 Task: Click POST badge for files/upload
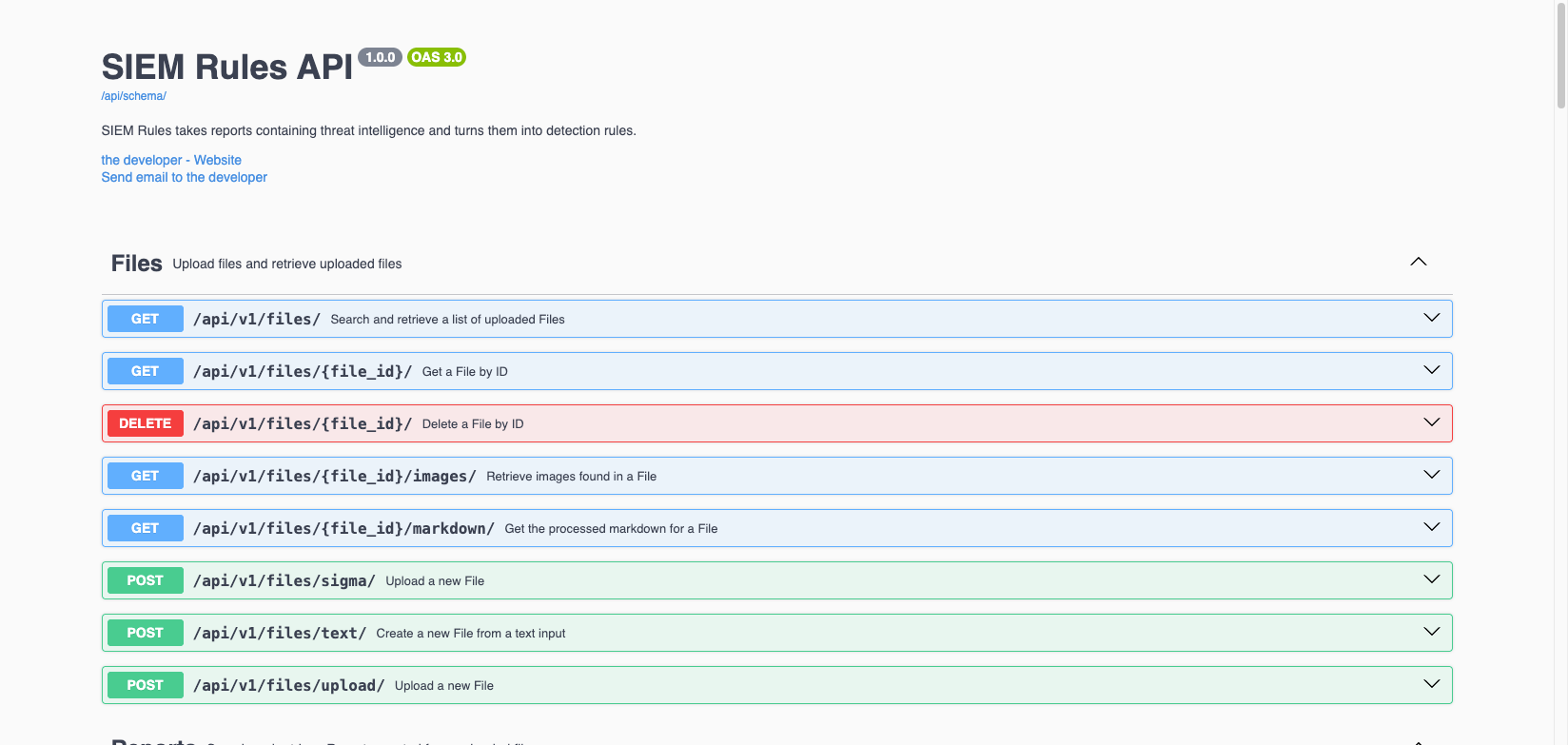click(x=145, y=685)
